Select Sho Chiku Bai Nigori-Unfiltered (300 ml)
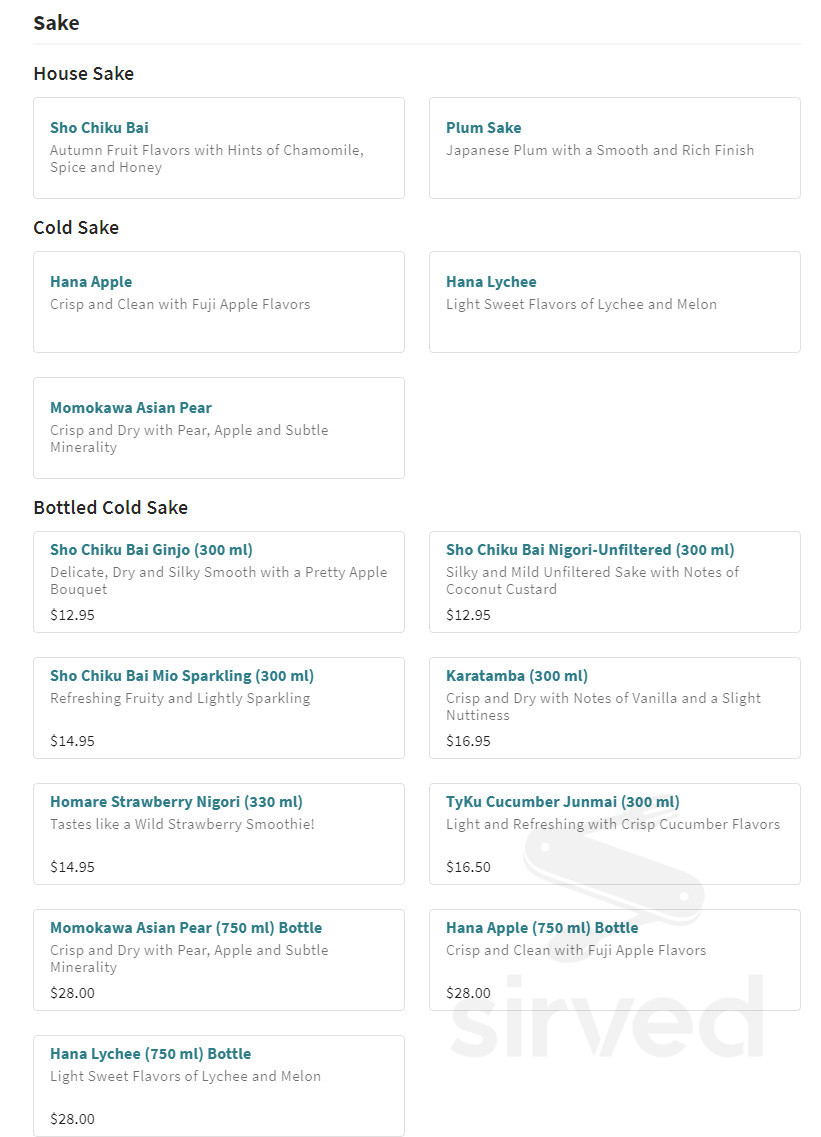 [590, 550]
